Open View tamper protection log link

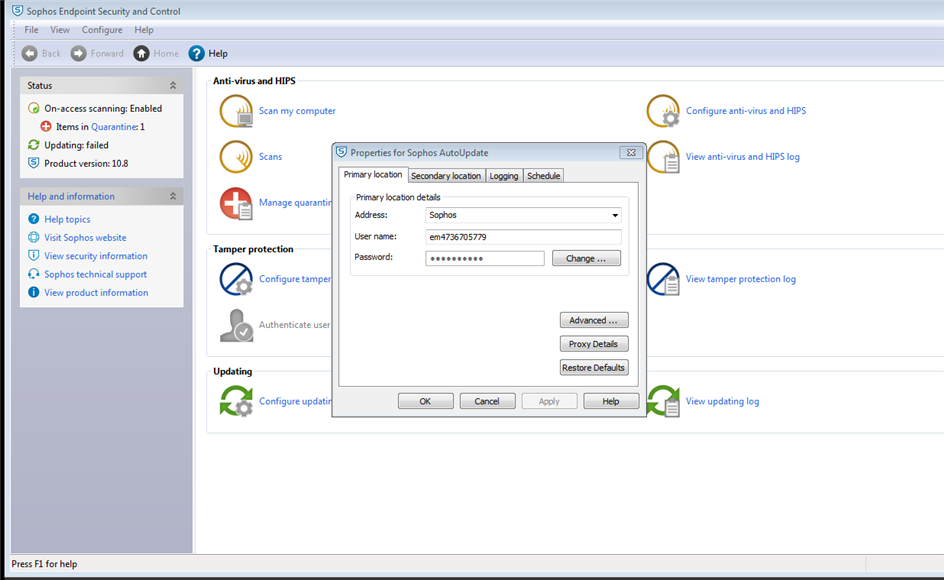point(741,279)
